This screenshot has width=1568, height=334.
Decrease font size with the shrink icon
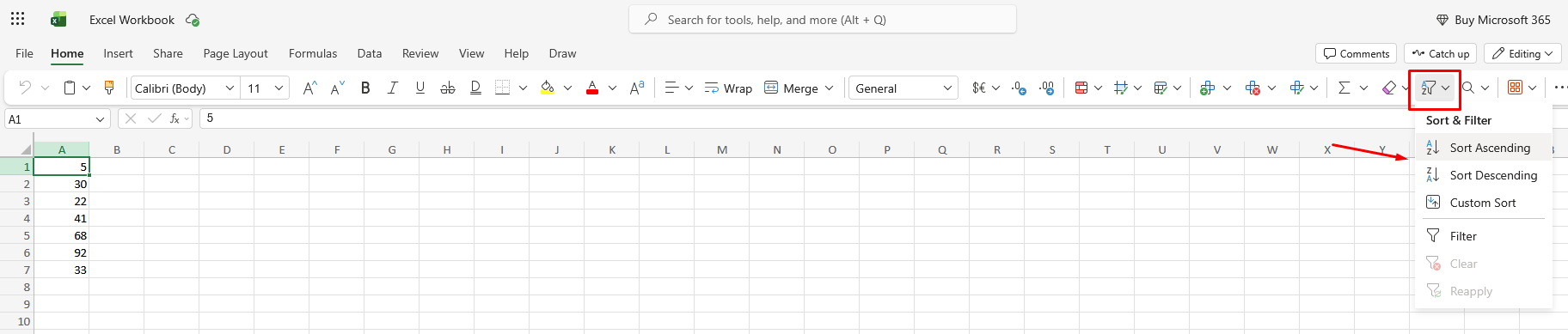tap(338, 88)
